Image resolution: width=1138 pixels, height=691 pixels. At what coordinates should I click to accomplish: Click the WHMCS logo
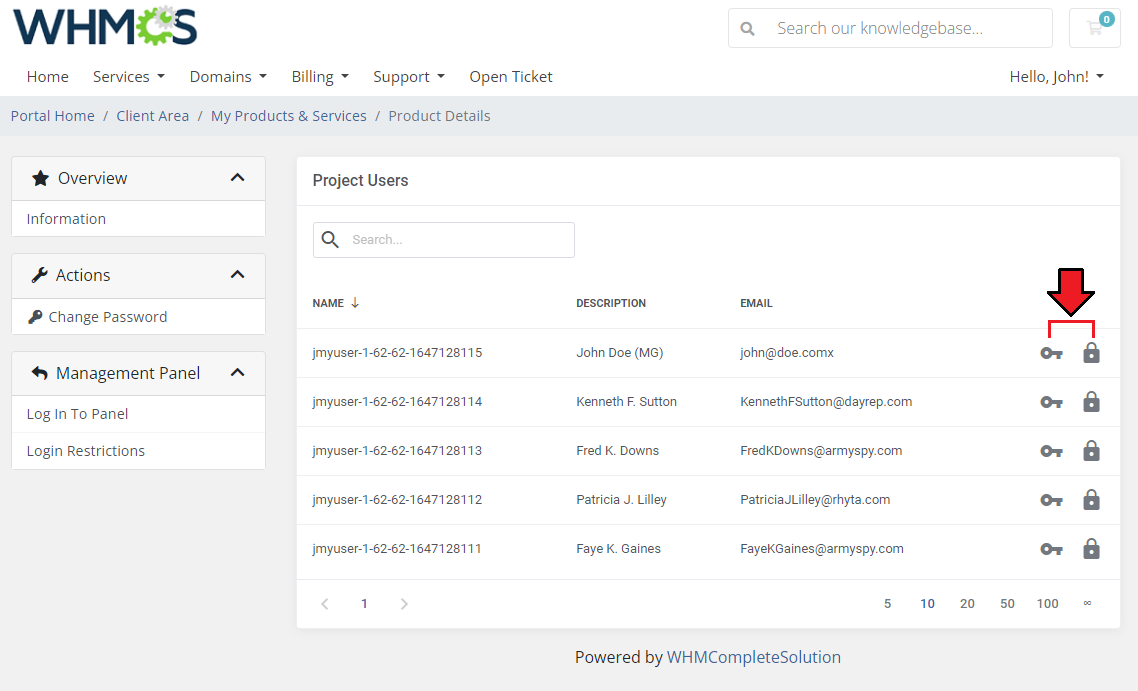105,26
